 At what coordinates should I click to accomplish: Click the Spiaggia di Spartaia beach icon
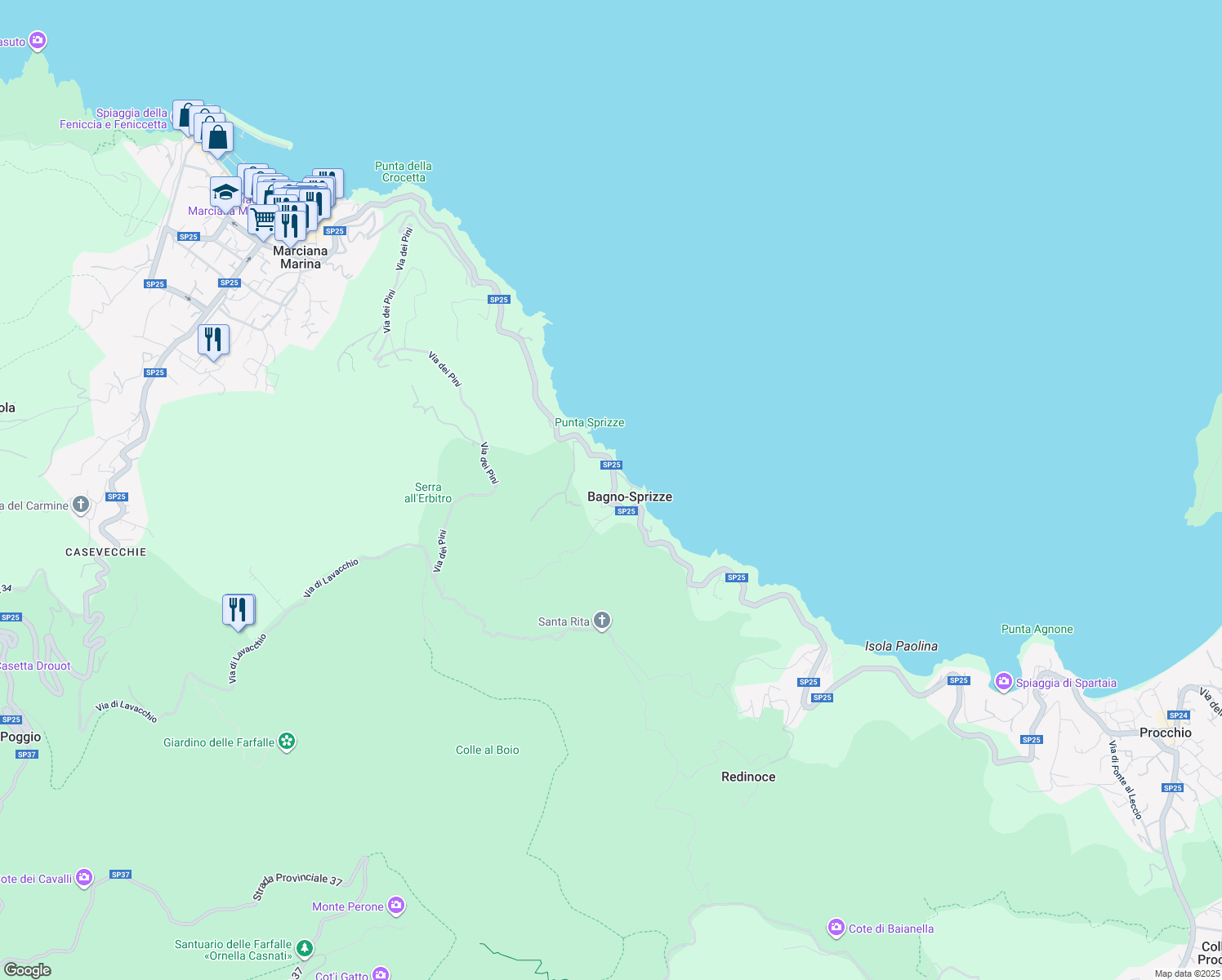pos(1004,682)
